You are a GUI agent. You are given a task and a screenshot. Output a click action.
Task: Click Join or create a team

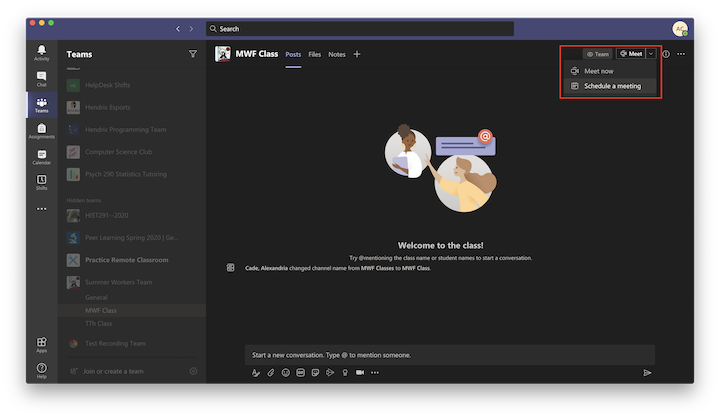[113, 371]
